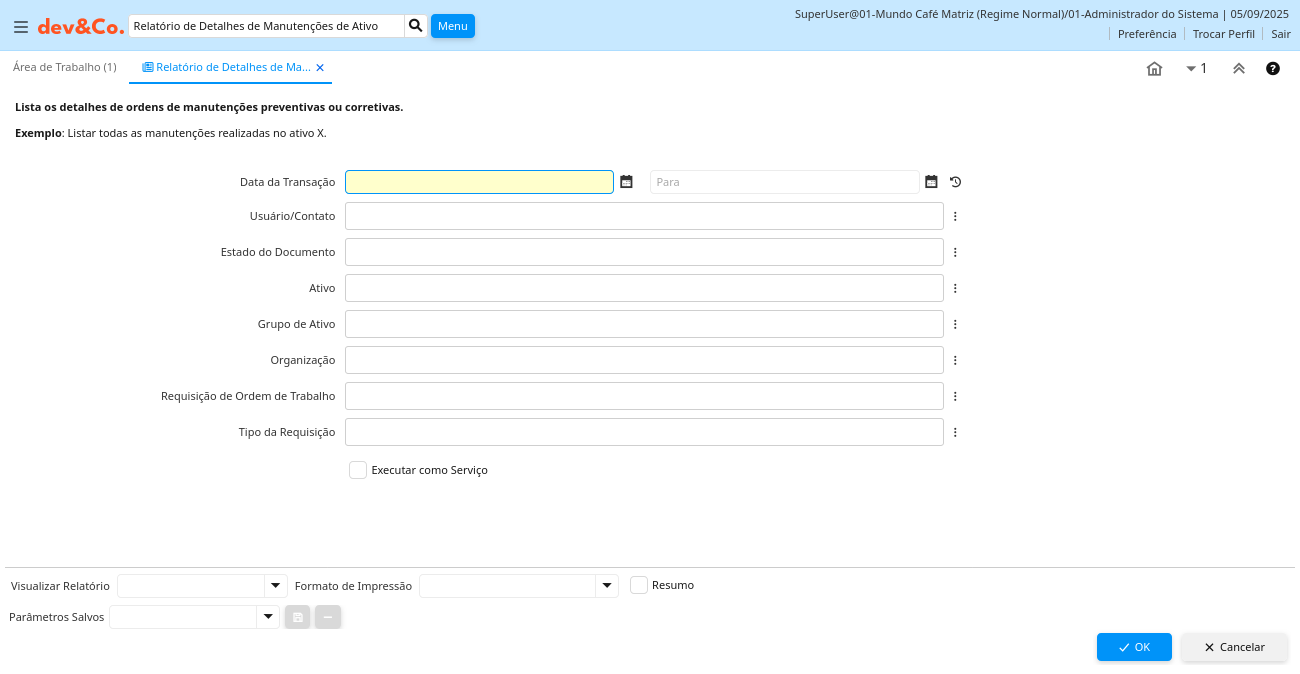The image size is (1300, 674).
Task: Expand the Parâmetros Salvos dropdown
Action: pyautogui.click(x=267, y=617)
